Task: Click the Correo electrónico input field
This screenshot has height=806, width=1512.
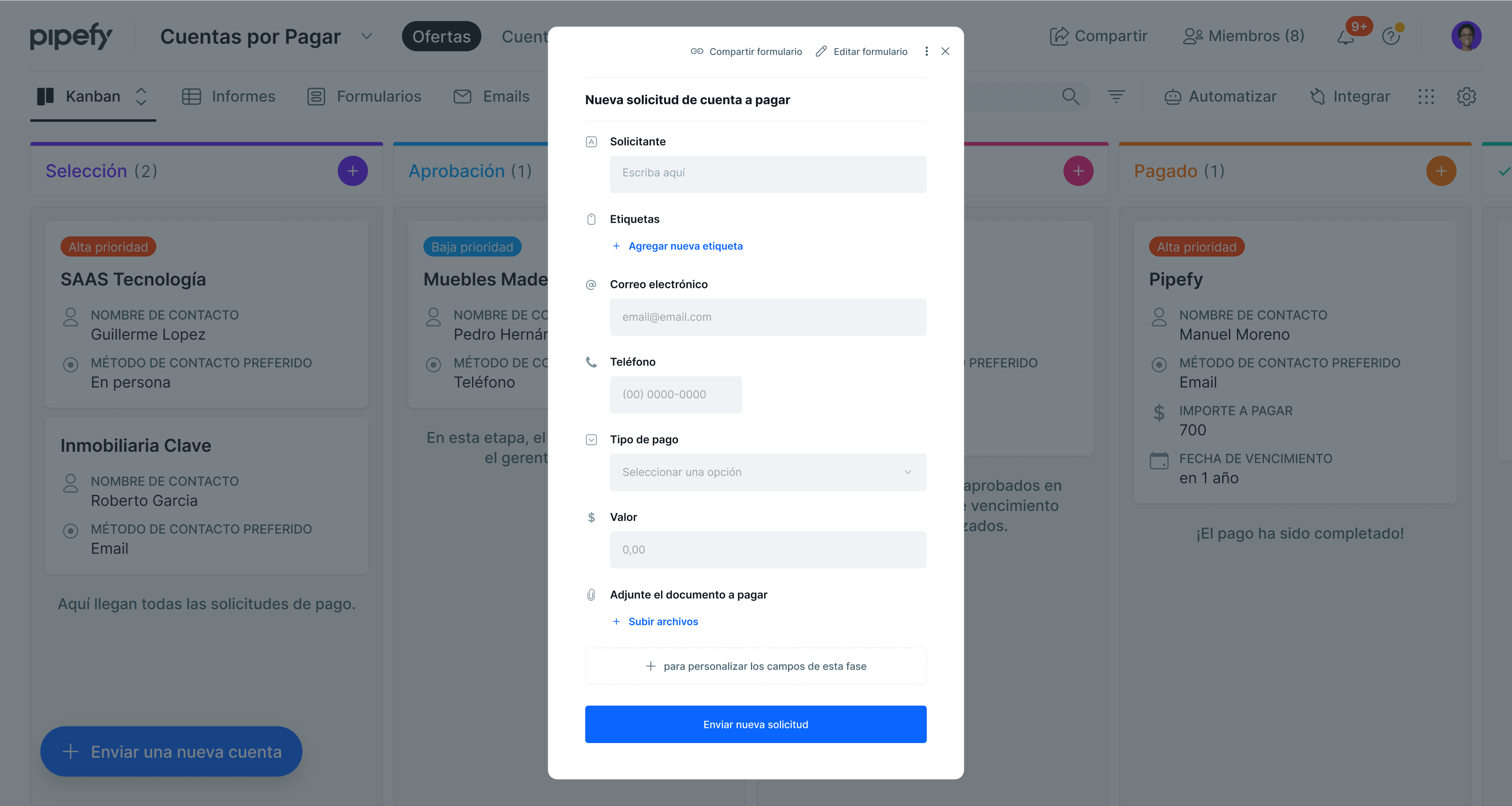Action: 768,317
